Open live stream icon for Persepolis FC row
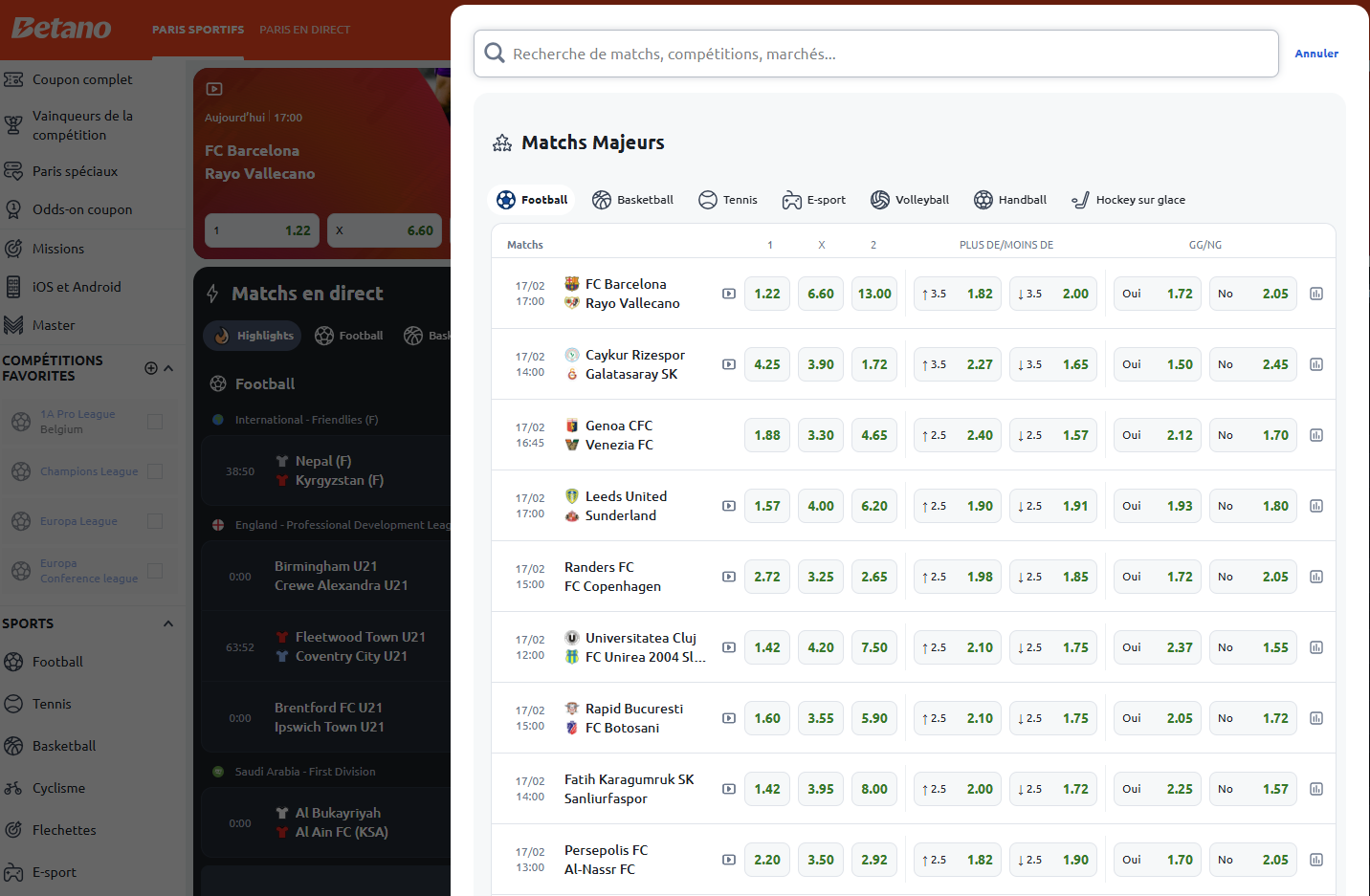1370x896 pixels. click(729, 860)
